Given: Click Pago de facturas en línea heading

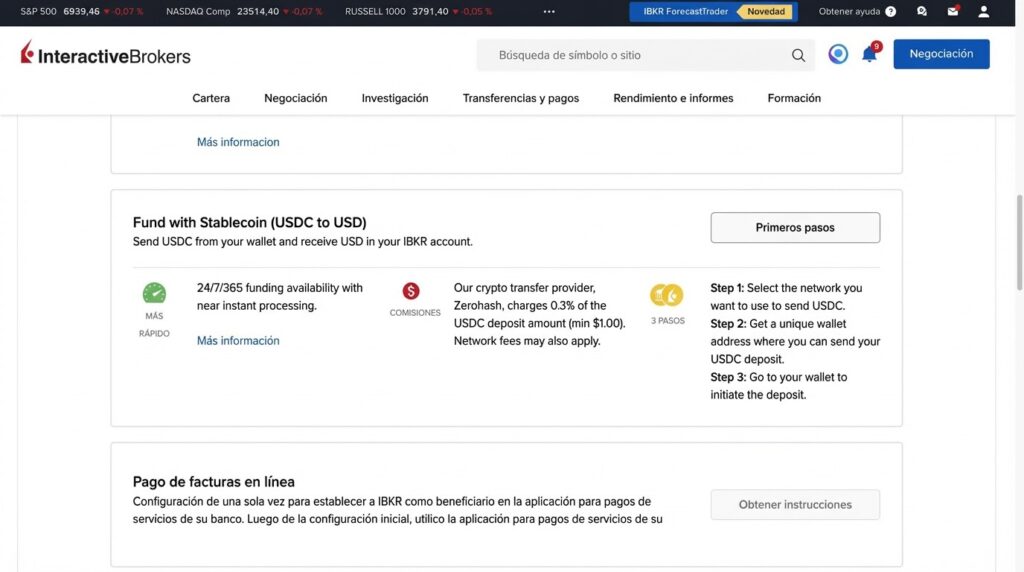Looking at the screenshot, I should (214, 482).
